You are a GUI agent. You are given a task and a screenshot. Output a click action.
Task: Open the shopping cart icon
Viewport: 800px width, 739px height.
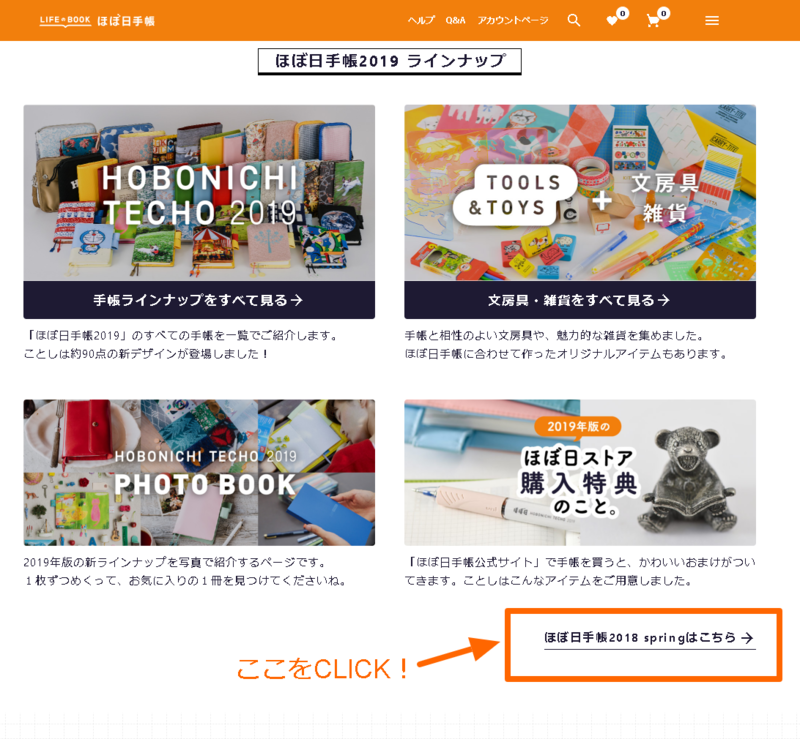coord(653,21)
